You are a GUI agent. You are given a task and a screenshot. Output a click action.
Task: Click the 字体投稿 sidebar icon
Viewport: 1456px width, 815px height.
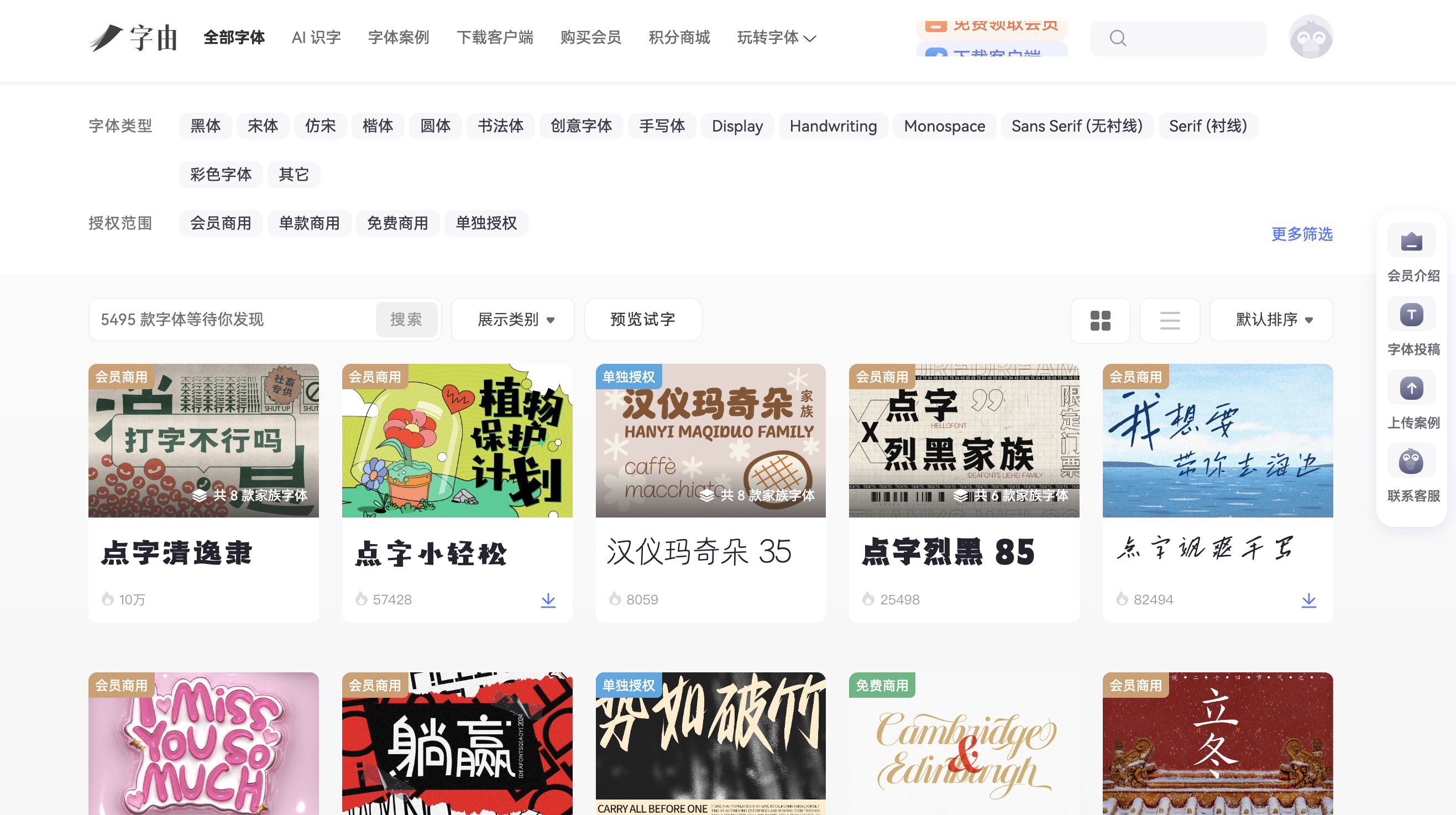[1411, 315]
